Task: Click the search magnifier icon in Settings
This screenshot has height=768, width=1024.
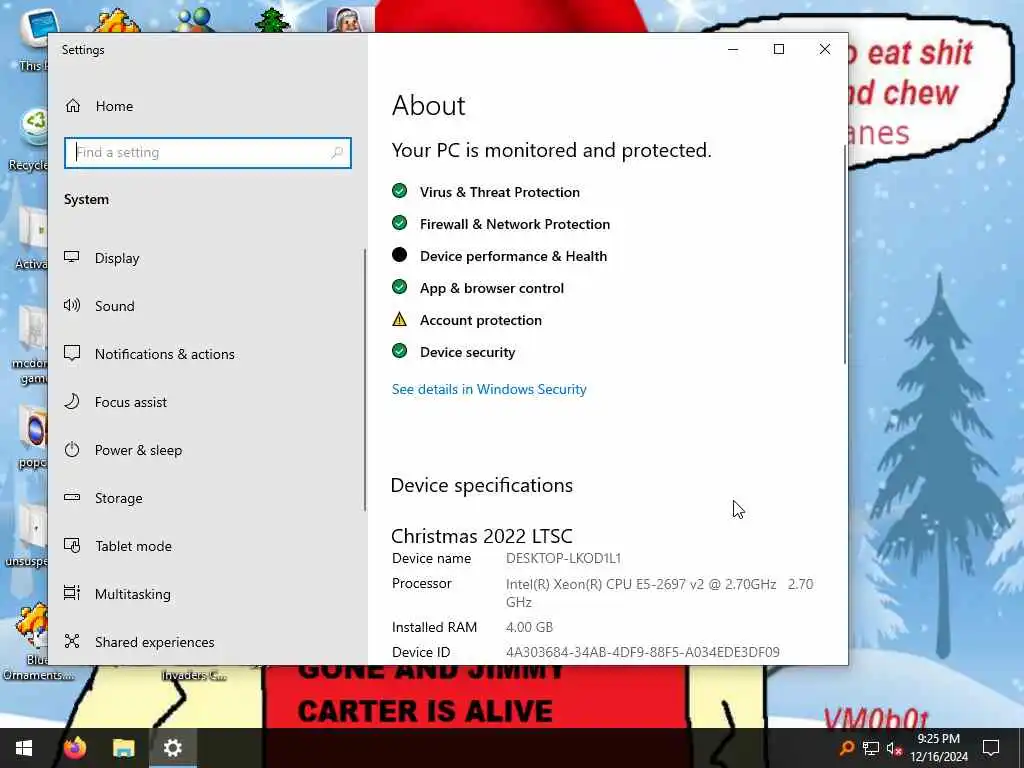Action: [337, 153]
